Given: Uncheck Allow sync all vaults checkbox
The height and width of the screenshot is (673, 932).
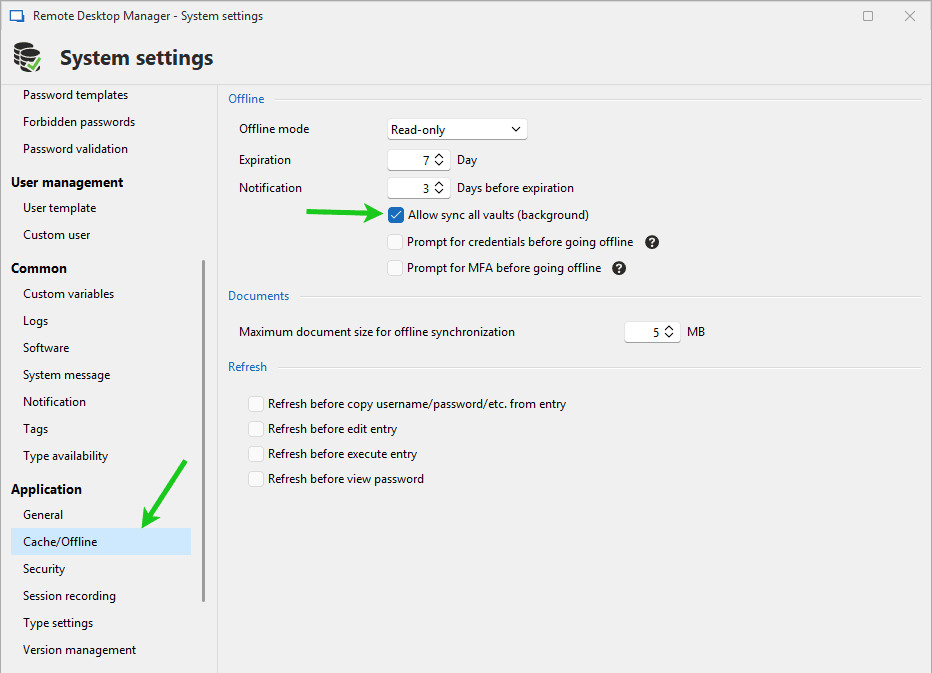Looking at the screenshot, I should (x=396, y=215).
